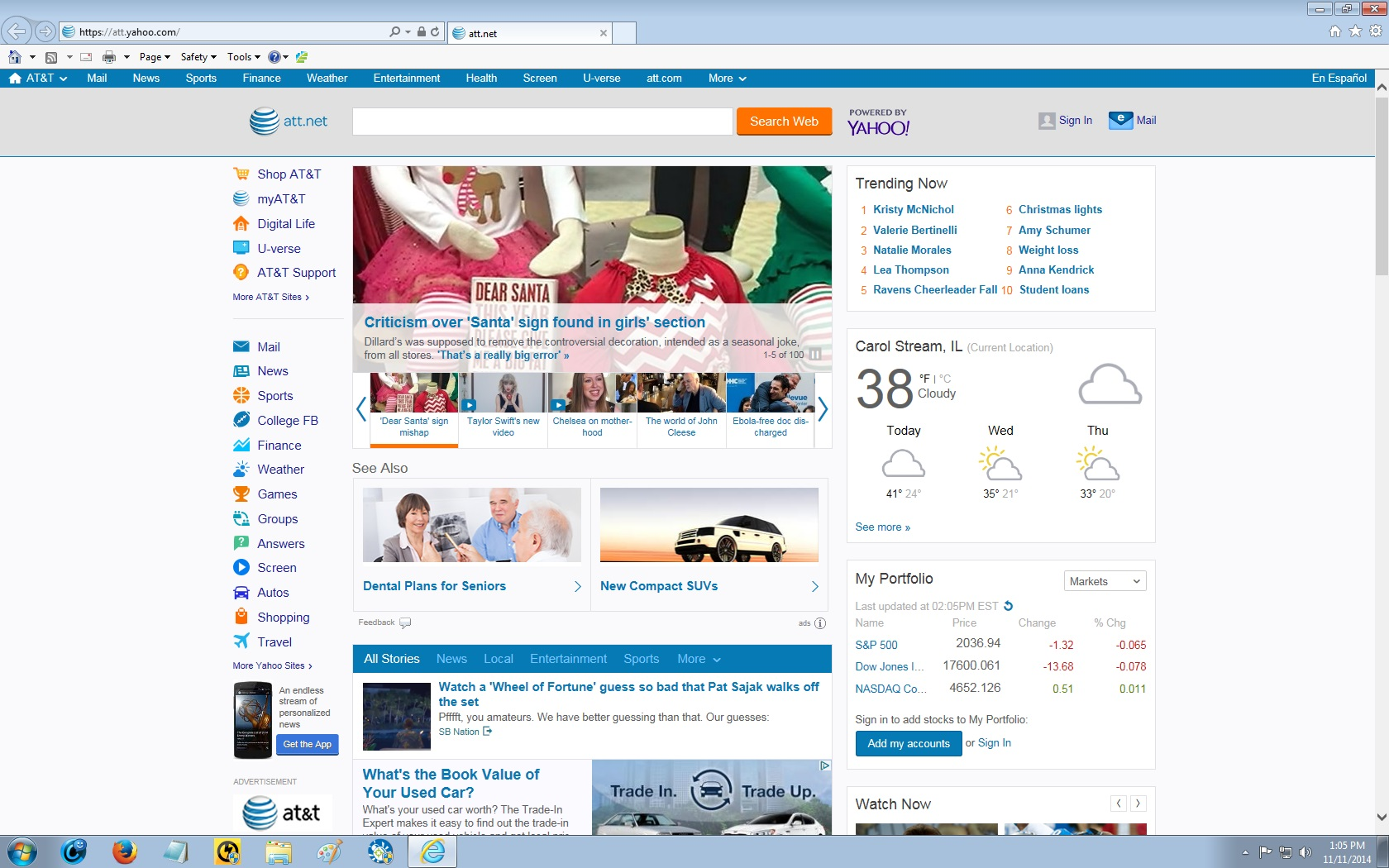Switch to the Local stories tab
Viewport: 1389px width, 868px height.
point(499,659)
